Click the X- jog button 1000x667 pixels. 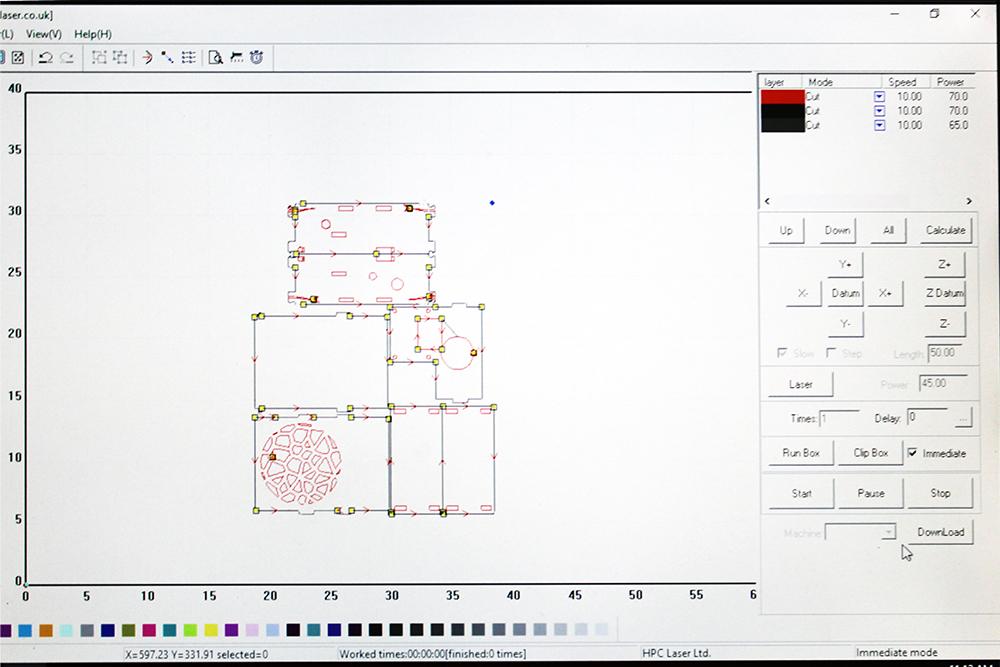(x=803, y=293)
